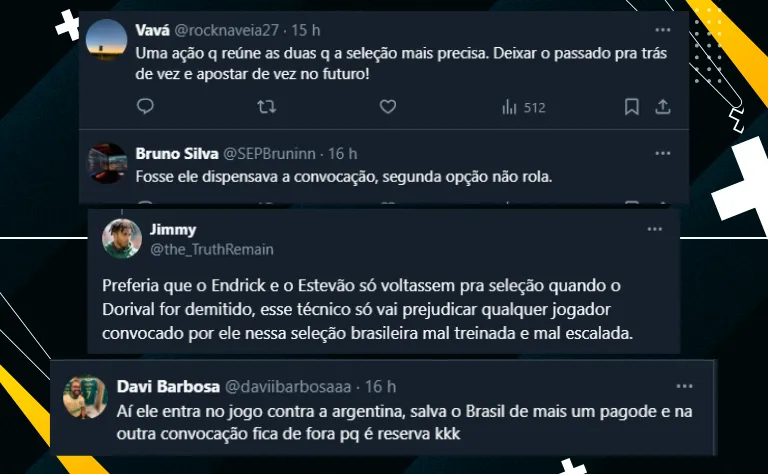Open Bruno Silva's avatar

[108, 163]
